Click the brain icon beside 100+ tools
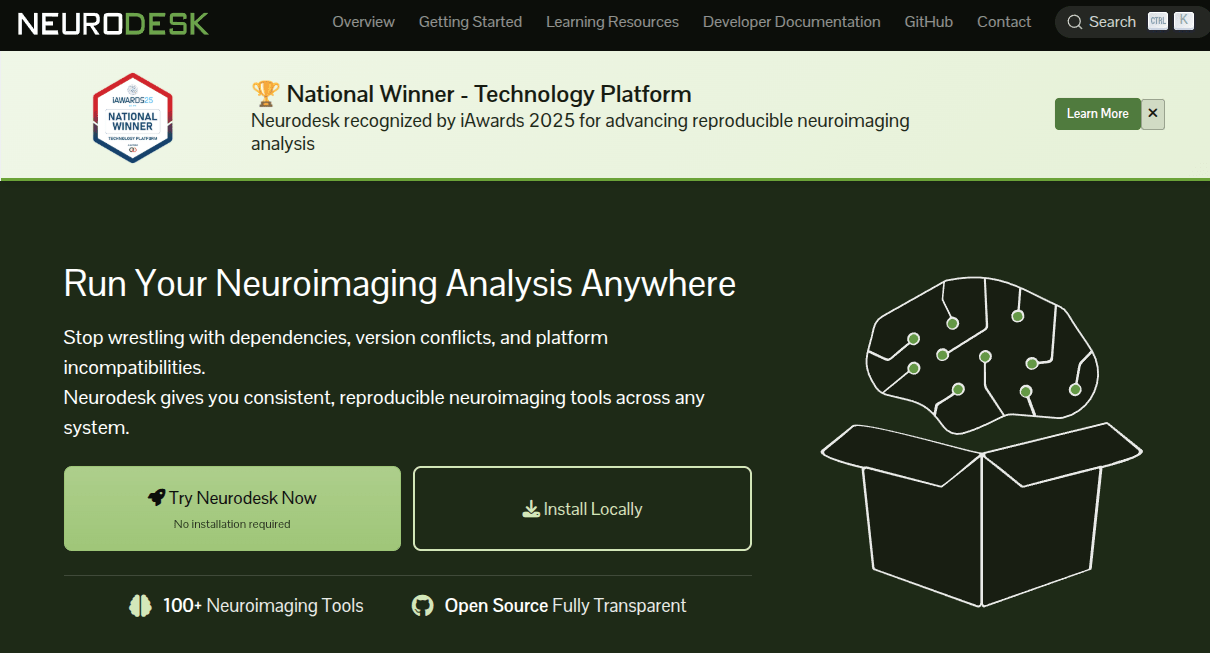 (140, 606)
